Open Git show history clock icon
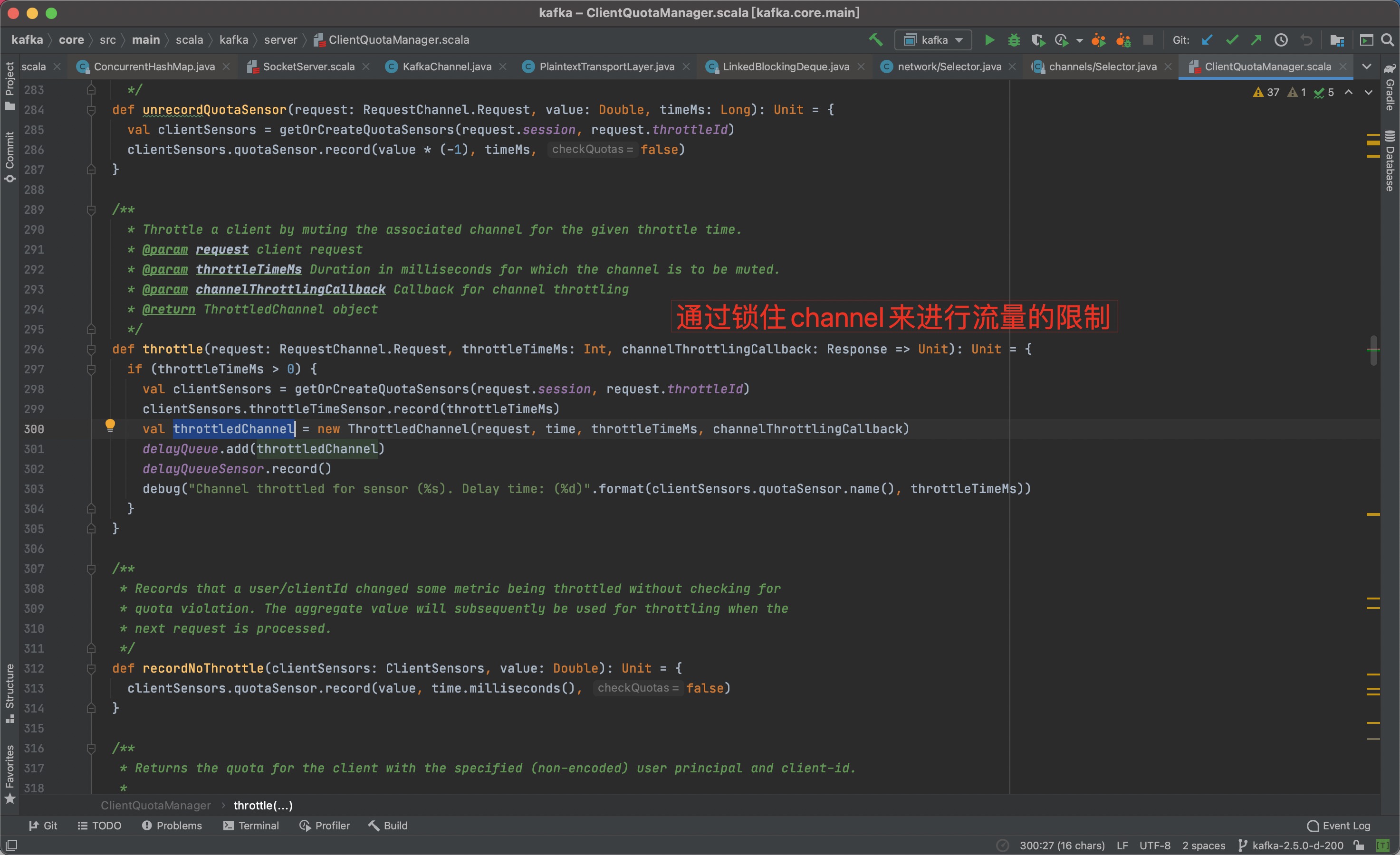Screen dimensions: 1400x855 coord(1281,40)
